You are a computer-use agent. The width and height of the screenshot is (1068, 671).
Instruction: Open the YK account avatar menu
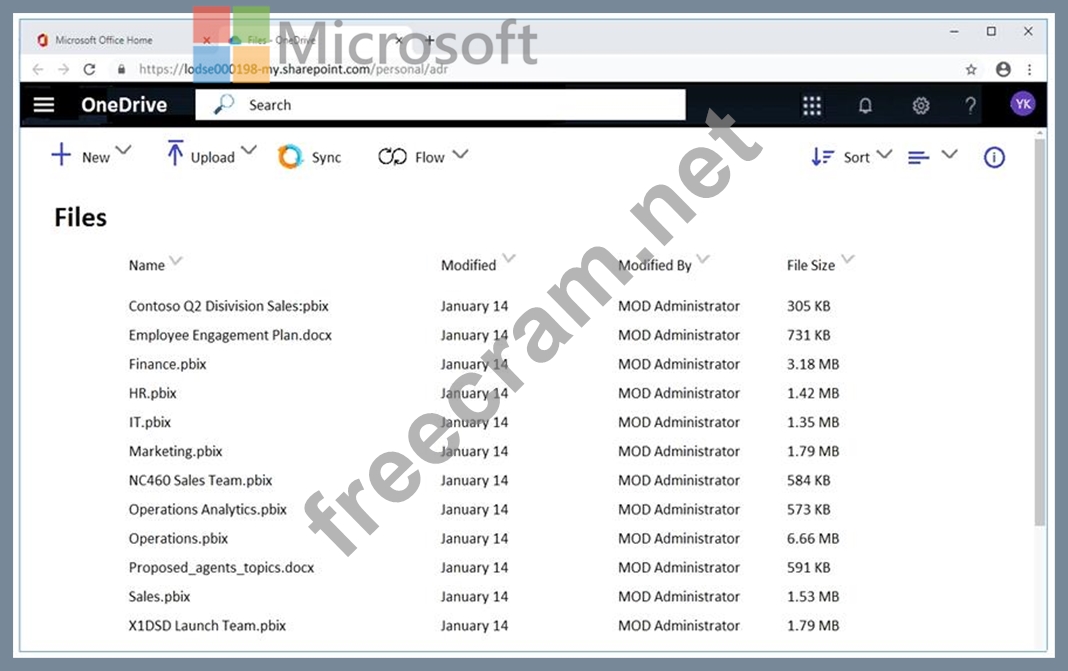click(x=1022, y=104)
